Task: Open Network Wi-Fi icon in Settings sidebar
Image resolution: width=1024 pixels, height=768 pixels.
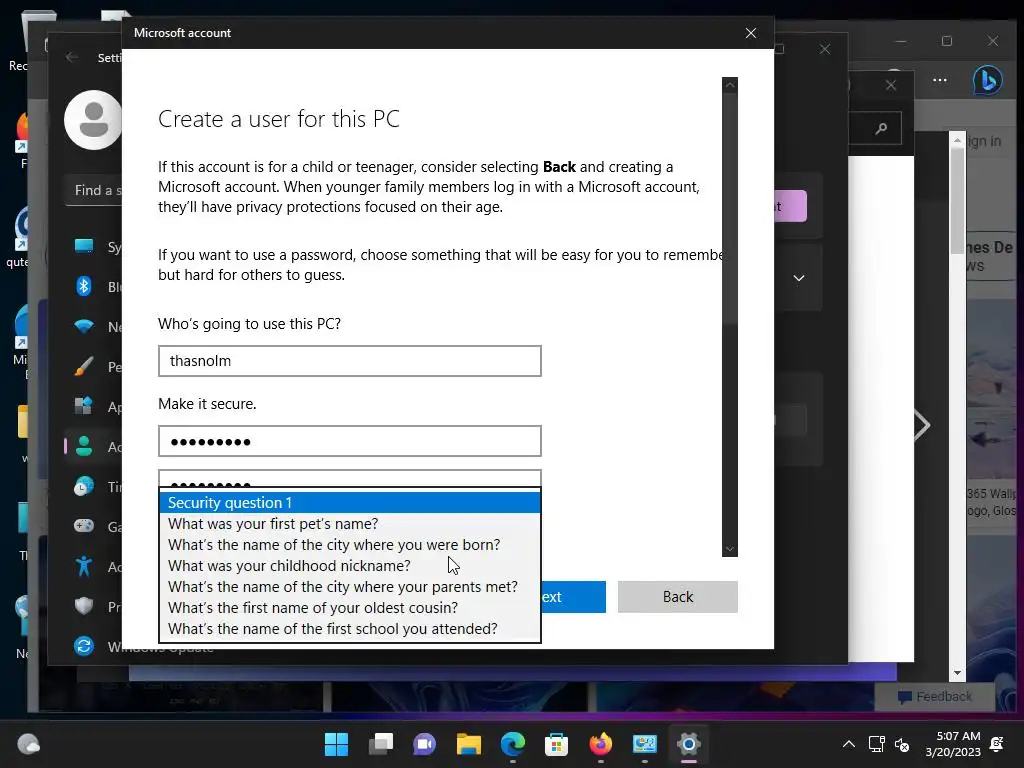Action: click(x=84, y=326)
